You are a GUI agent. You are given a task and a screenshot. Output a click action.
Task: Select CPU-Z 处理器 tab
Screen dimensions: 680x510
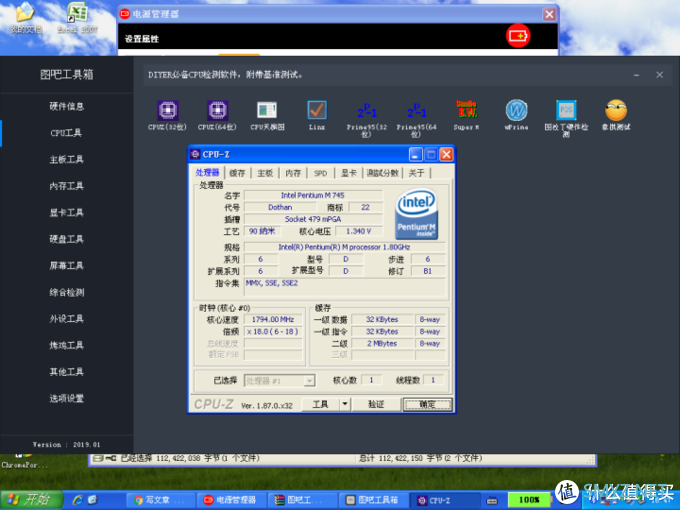(x=207, y=172)
